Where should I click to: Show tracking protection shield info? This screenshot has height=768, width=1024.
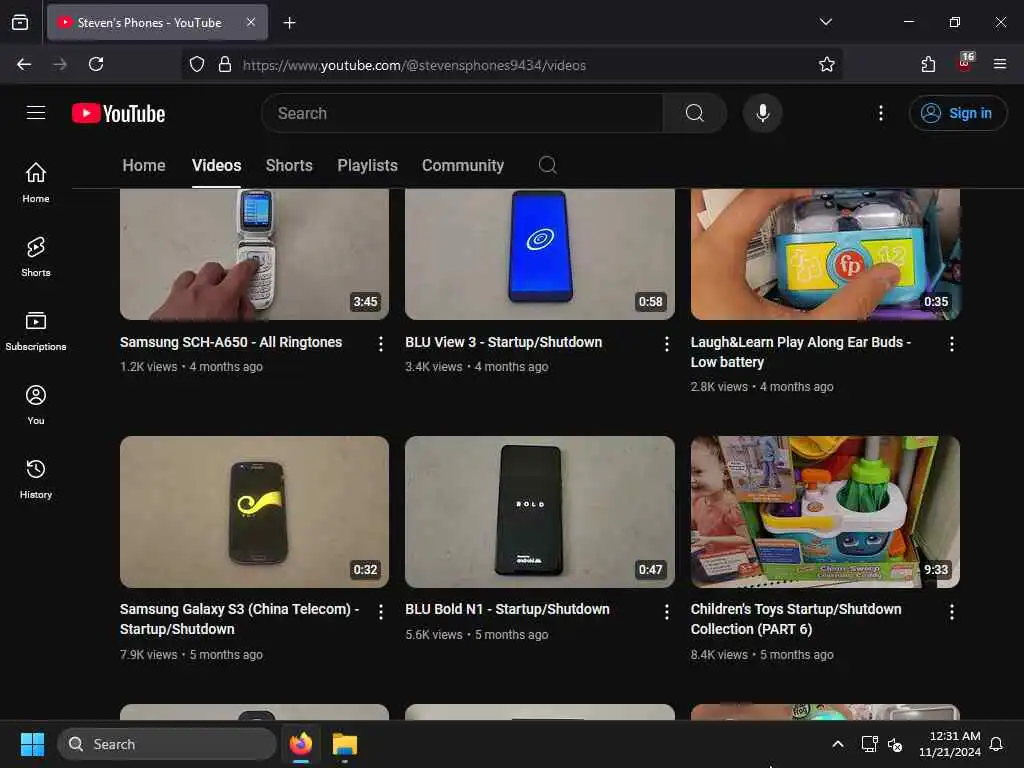197,64
